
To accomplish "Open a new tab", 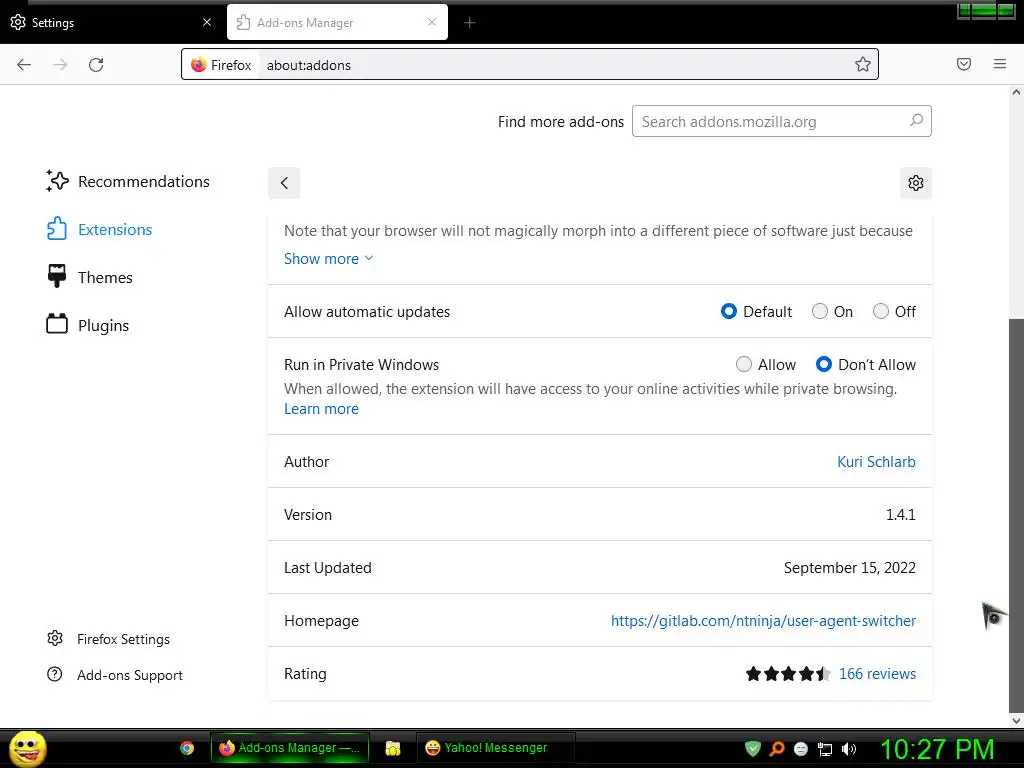I will point(470,23).
